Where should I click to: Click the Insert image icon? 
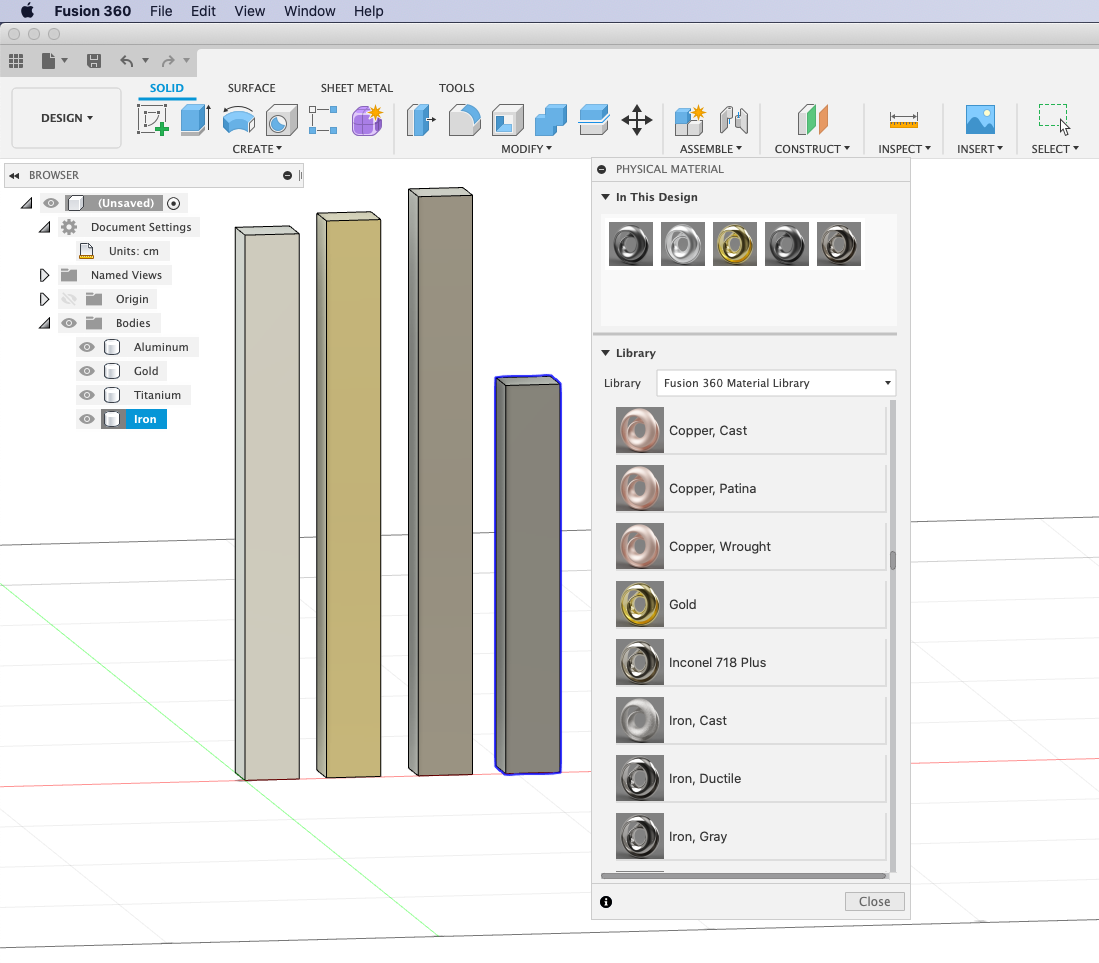979,120
